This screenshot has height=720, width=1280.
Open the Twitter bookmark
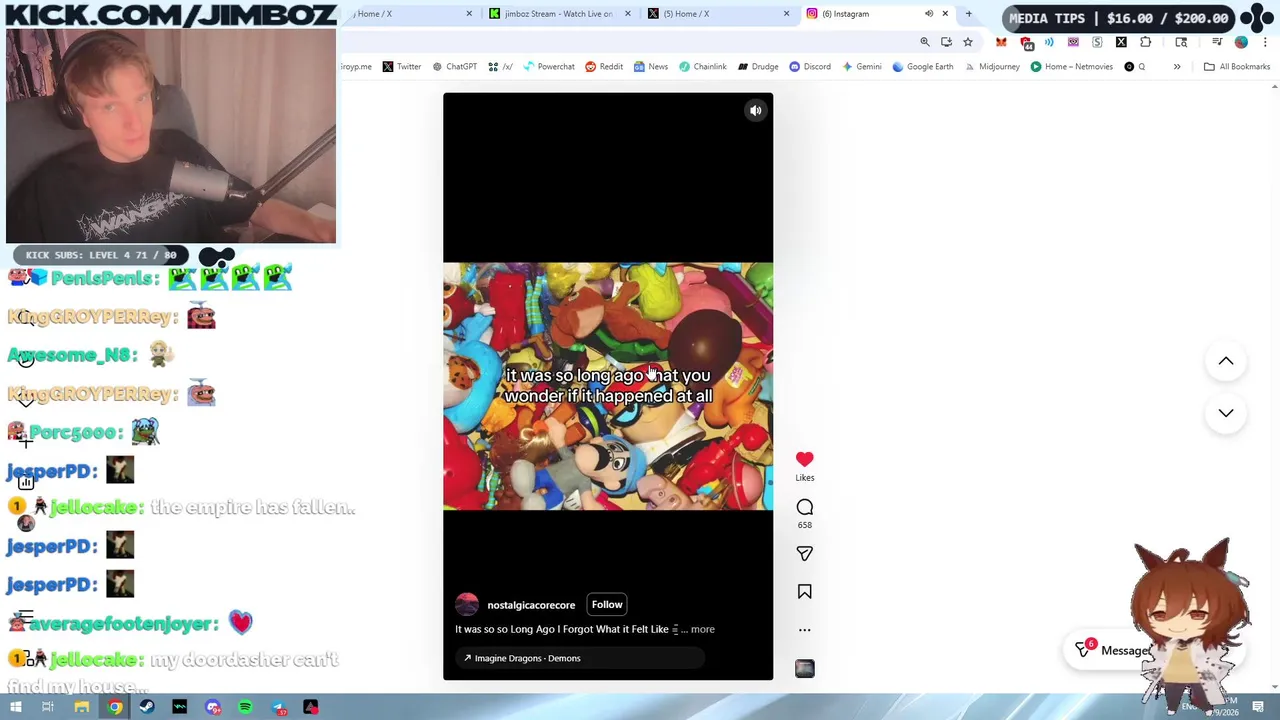coord(401,67)
